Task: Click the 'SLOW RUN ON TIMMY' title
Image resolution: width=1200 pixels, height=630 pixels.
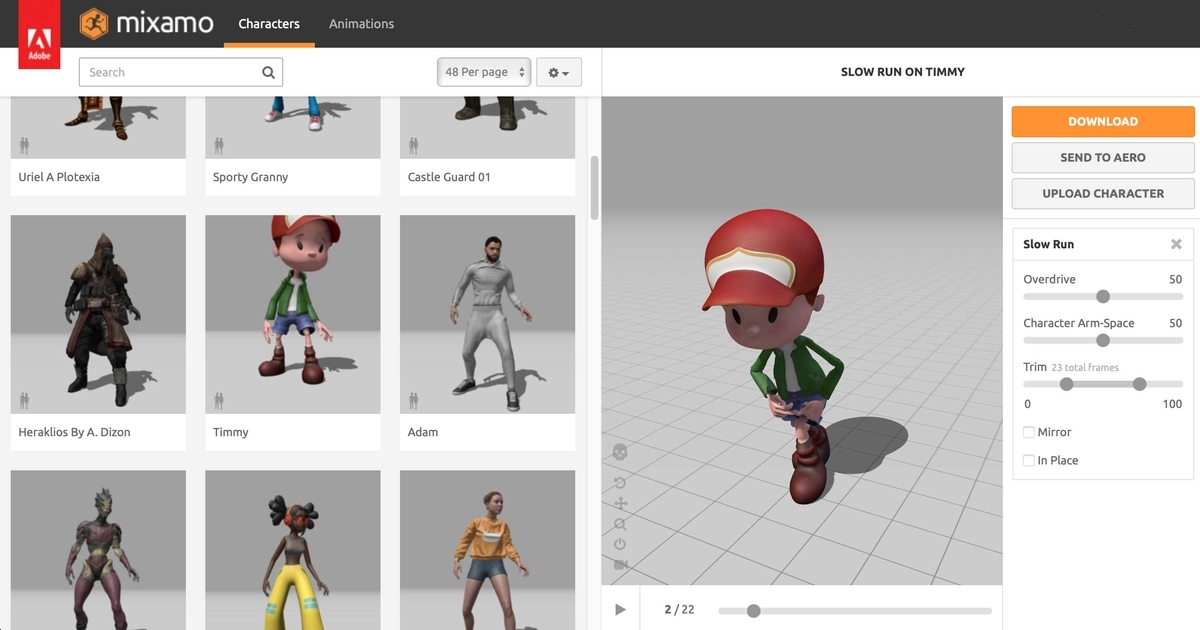Action: tap(903, 72)
